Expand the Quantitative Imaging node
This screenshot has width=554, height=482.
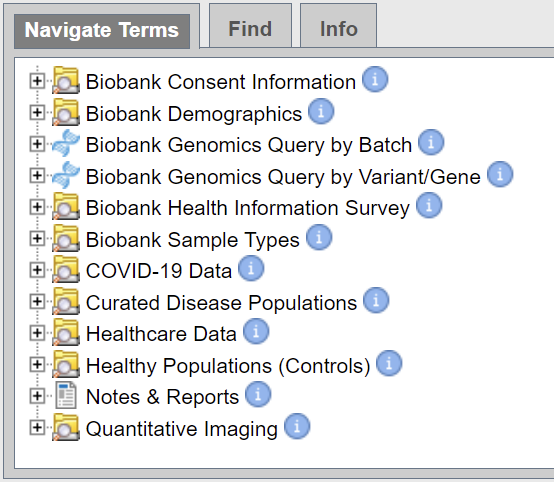click(x=37, y=428)
